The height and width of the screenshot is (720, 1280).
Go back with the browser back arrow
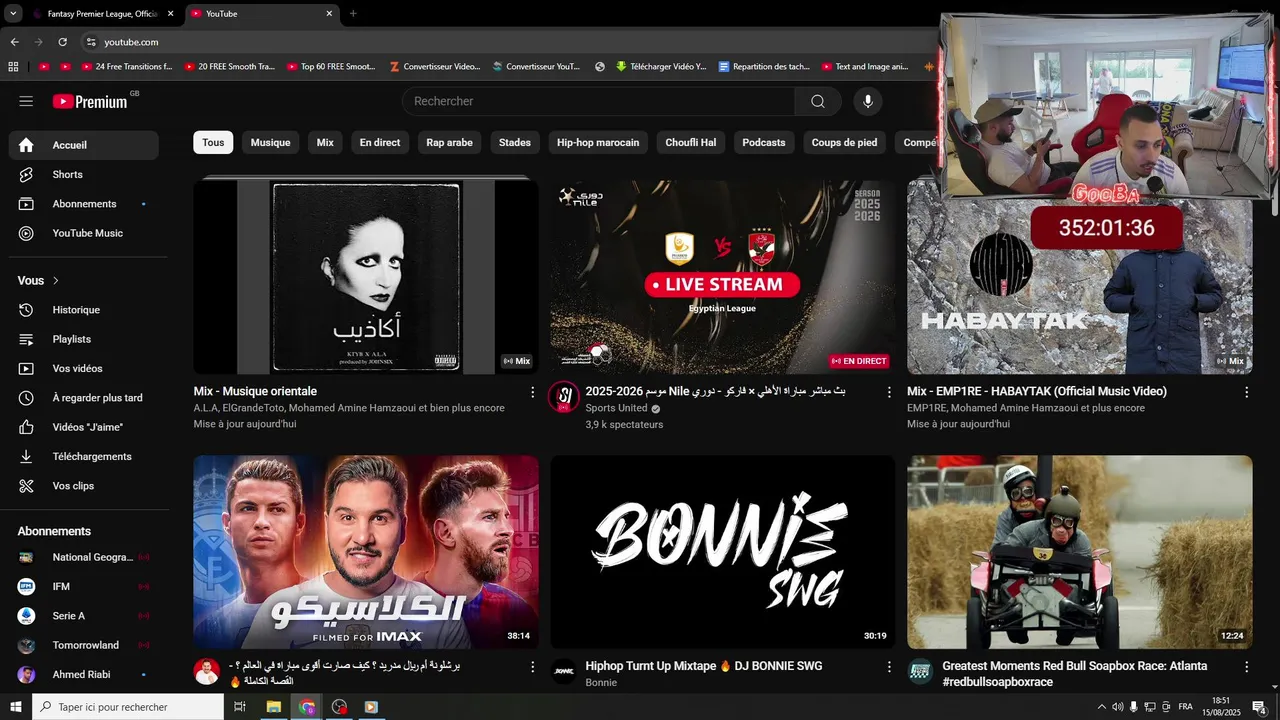click(14, 42)
